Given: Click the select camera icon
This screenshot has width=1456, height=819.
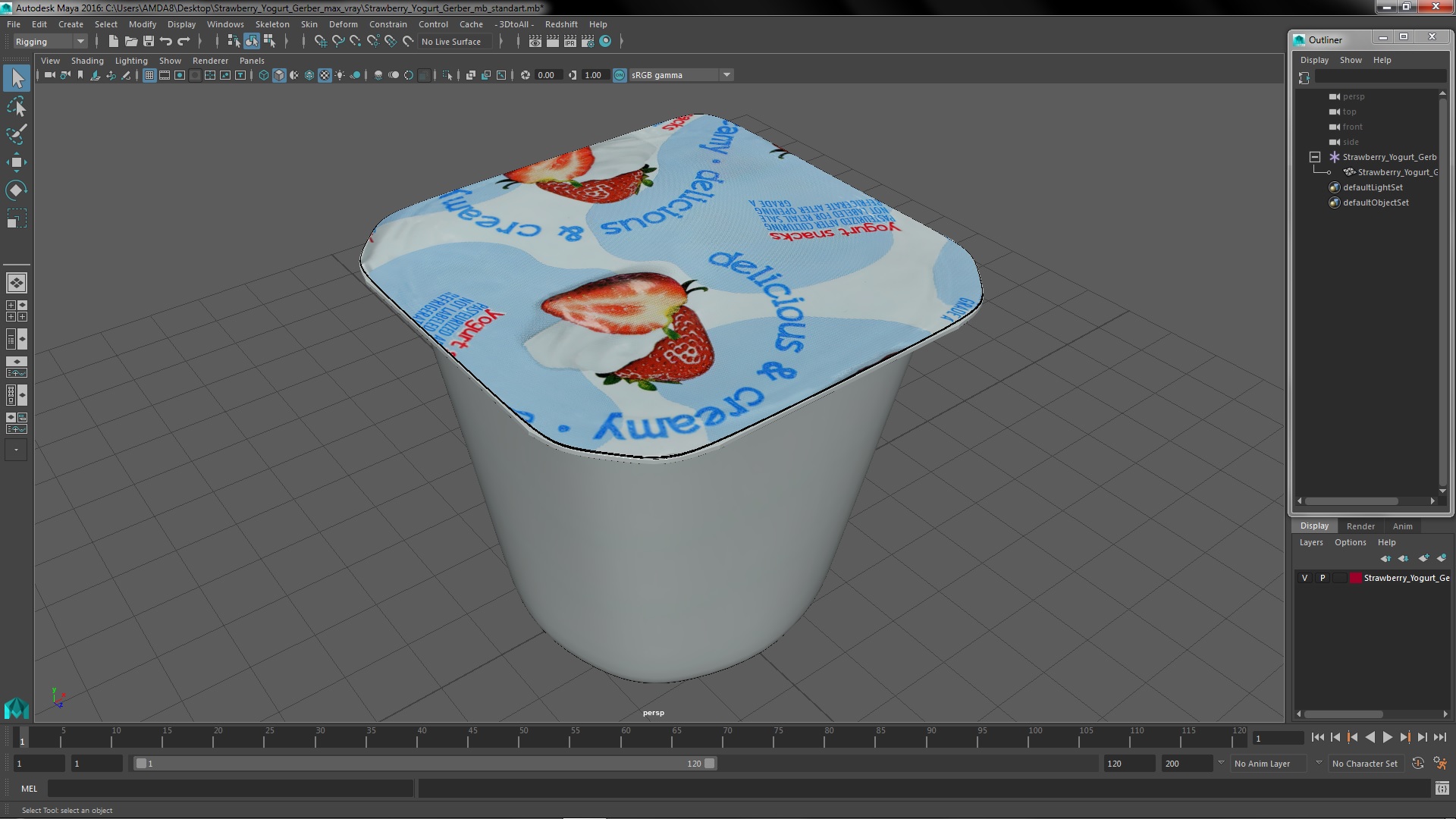Looking at the screenshot, I should (x=49, y=75).
